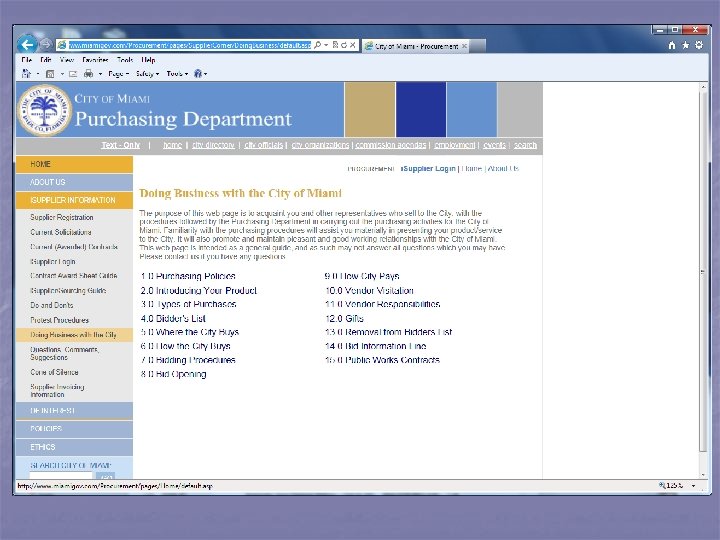Open the iSUPPLIER INFORMATION sidebar section
Screen dimensions: 720x540
coord(74,200)
